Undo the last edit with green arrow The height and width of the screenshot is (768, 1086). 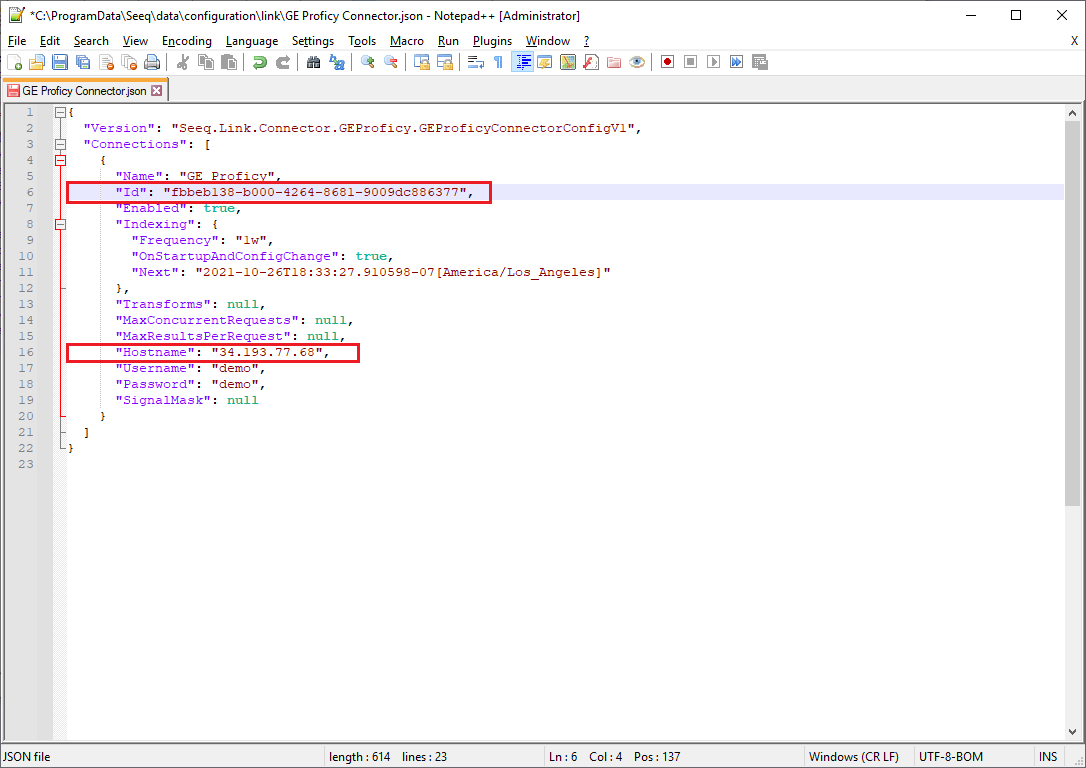click(260, 62)
